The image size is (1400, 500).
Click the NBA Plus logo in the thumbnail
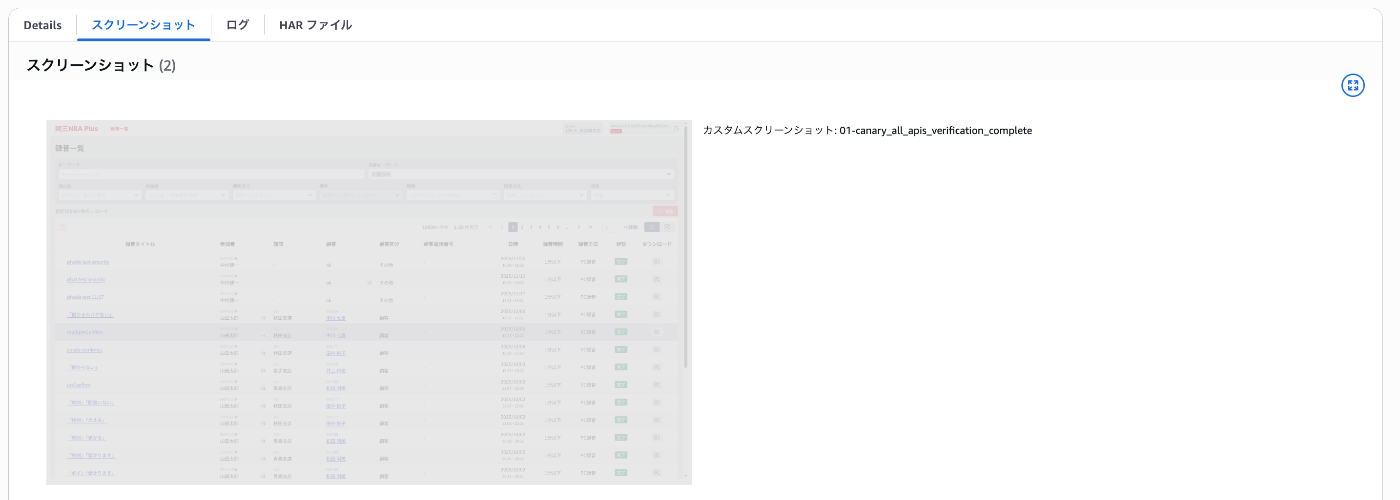tap(77, 128)
